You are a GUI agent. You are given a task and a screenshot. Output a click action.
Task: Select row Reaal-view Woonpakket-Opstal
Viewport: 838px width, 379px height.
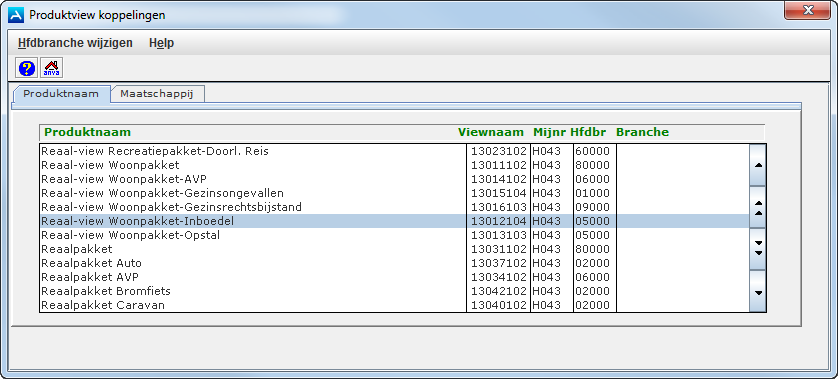click(x=394, y=235)
